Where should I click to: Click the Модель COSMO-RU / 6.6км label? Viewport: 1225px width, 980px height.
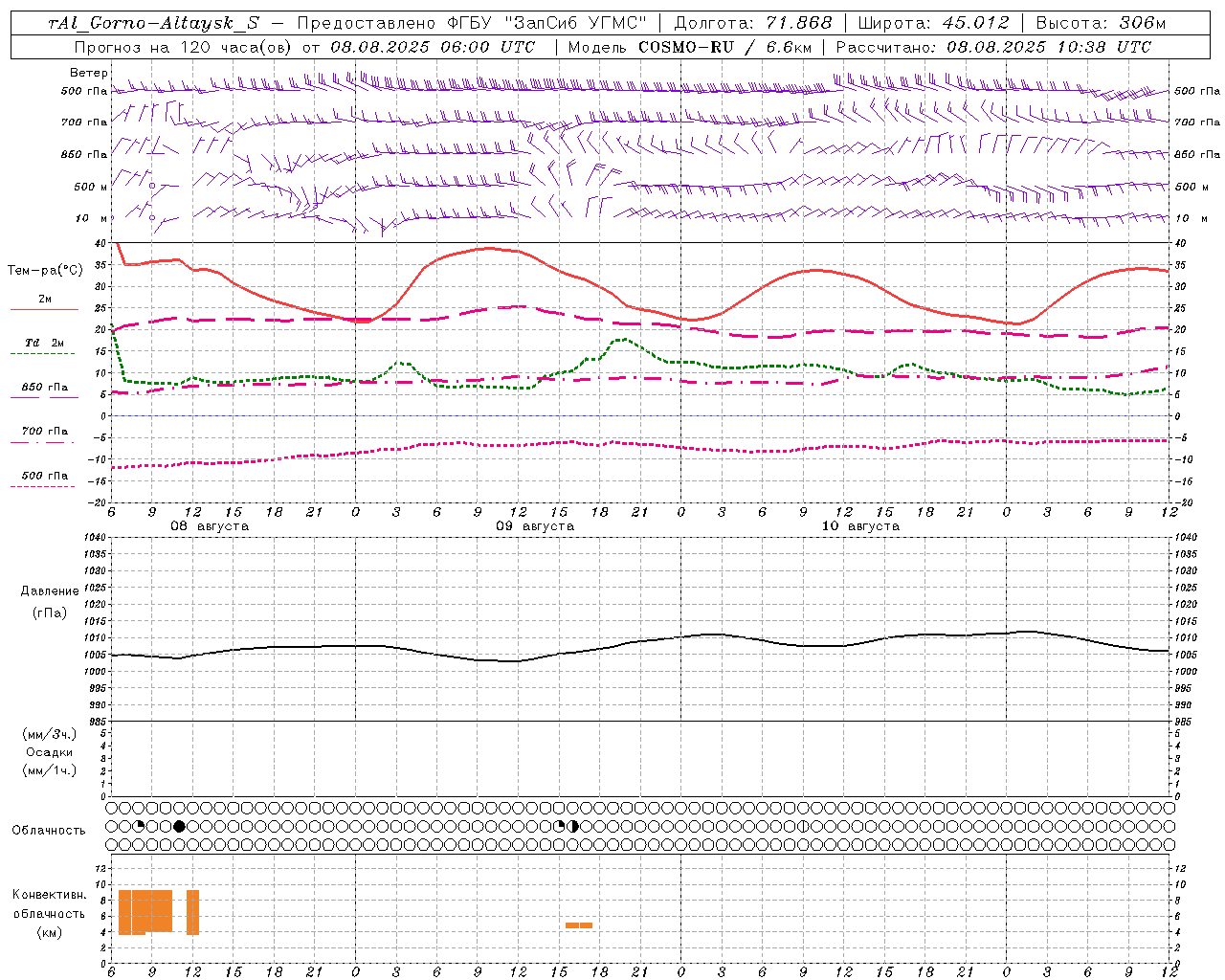(689, 47)
